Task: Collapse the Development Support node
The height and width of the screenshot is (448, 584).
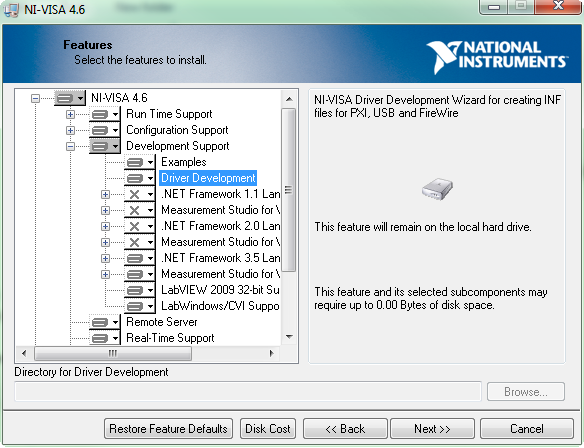Action: [x=70, y=146]
